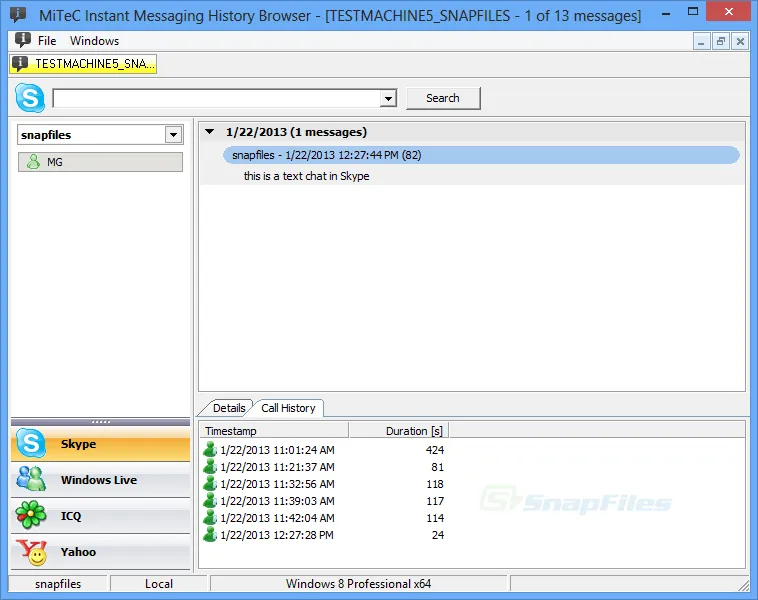Click duration value 81
Screen dimensions: 758x600
click(437, 467)
